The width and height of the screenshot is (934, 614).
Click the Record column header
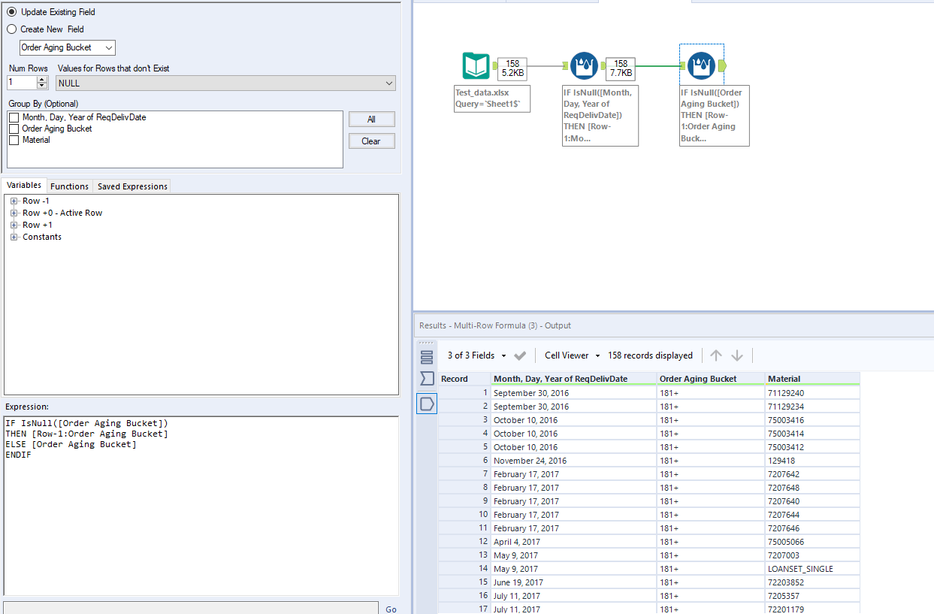(x=465, y=379)
